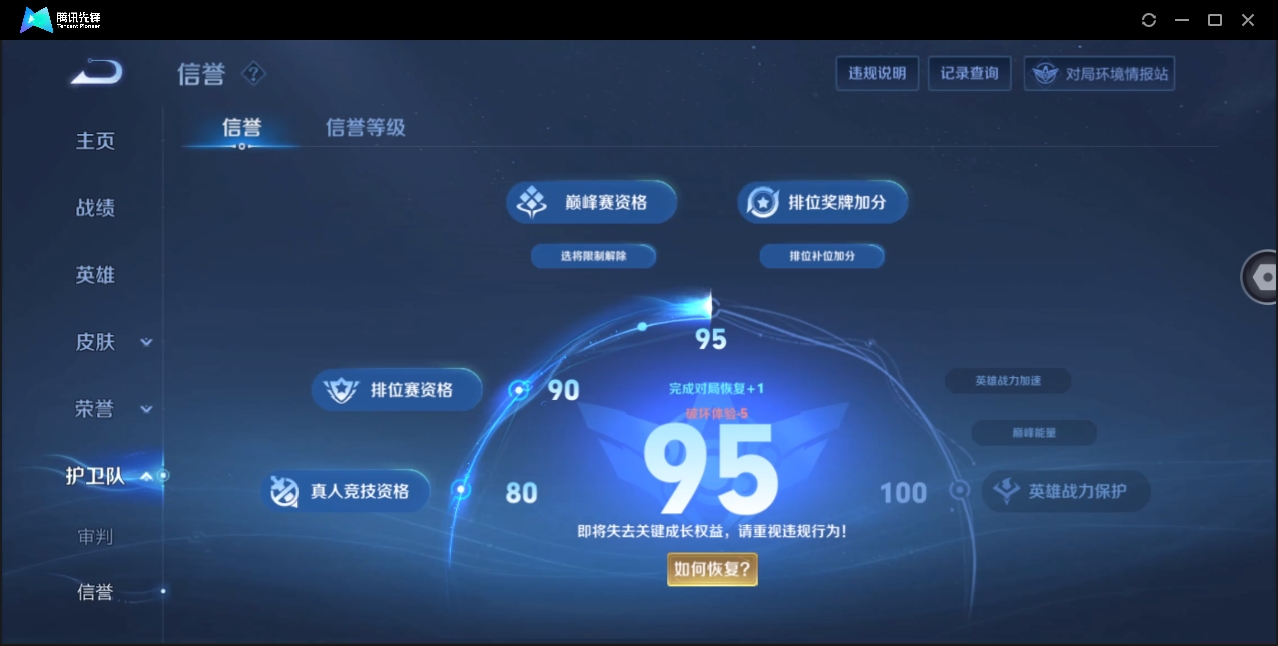Select 护卫队 in the sidebar
This screenshot has height=646, width=1278.
tap(95, 476)
